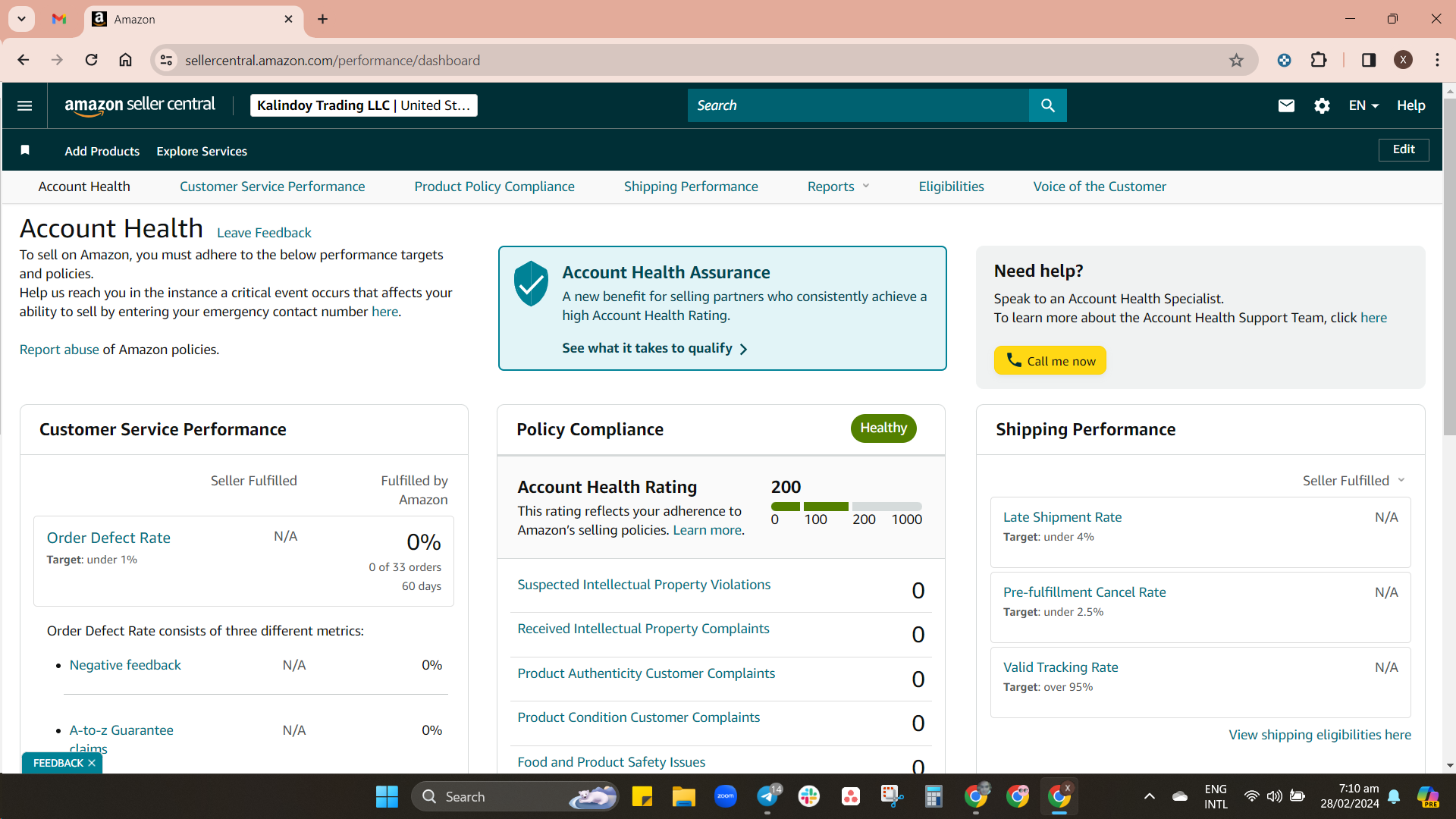Close the Amazon browser tab
Screen dimensions: 1456x819
[288, 19]
